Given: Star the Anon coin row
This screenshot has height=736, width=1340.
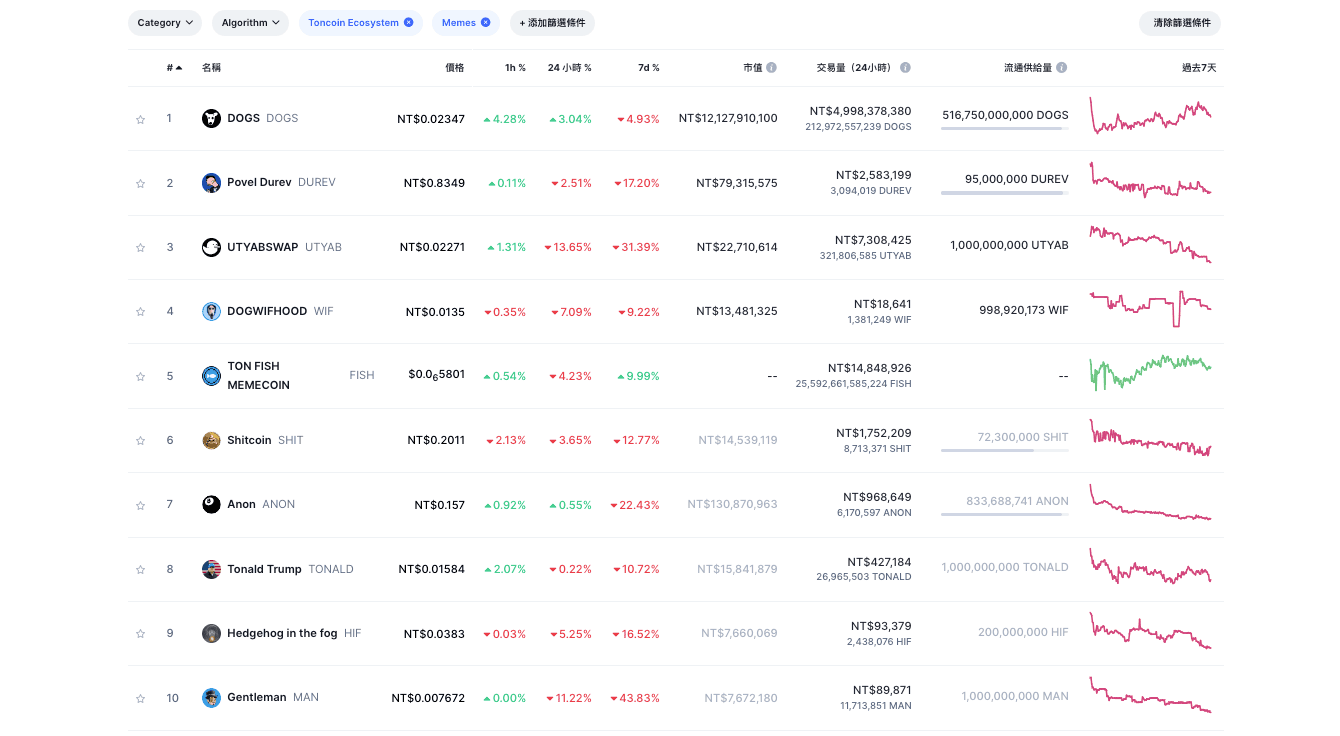Looking at the screenshot, I should 140,505.
